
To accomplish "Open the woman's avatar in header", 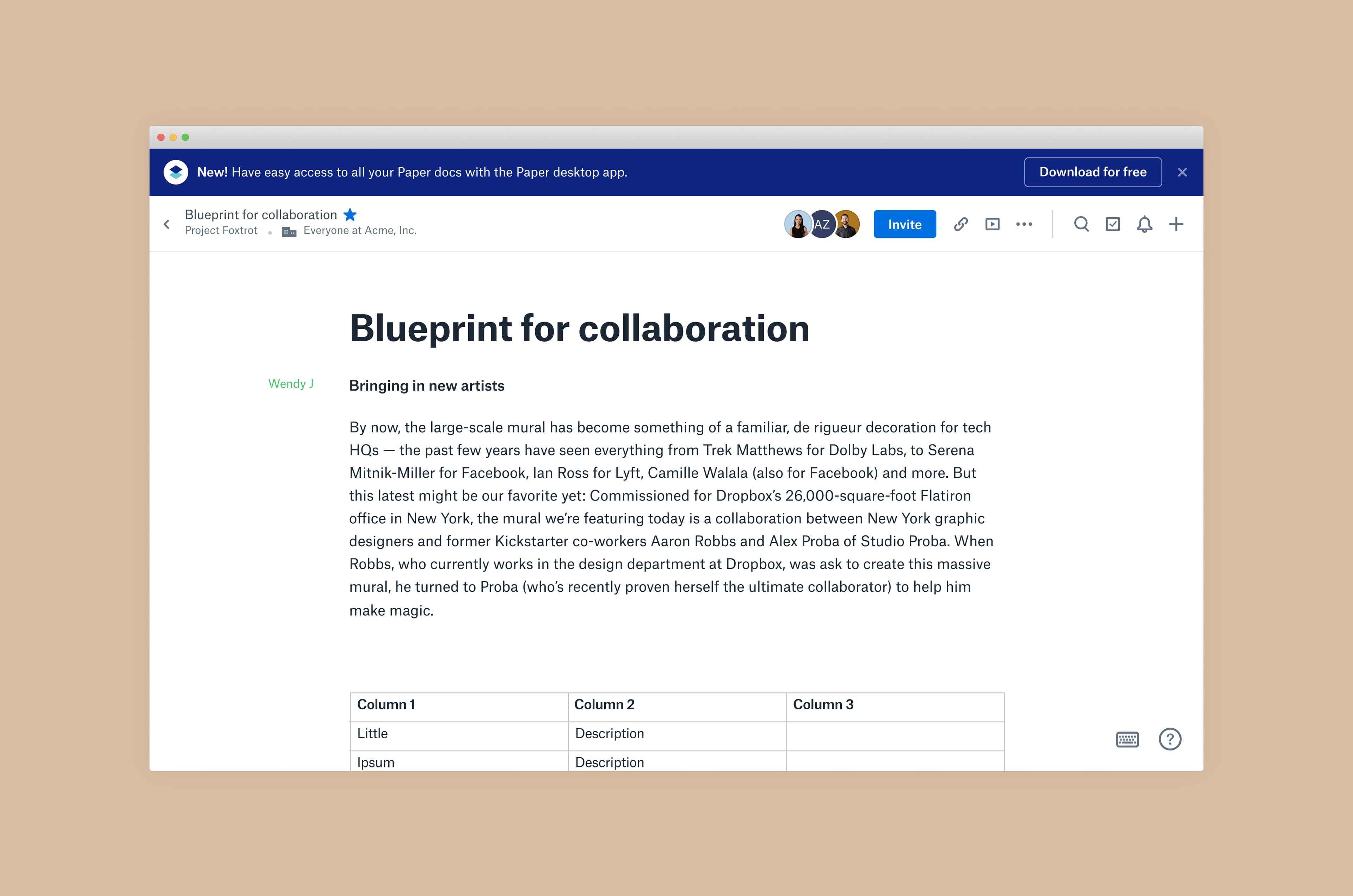I will (797, 224).
